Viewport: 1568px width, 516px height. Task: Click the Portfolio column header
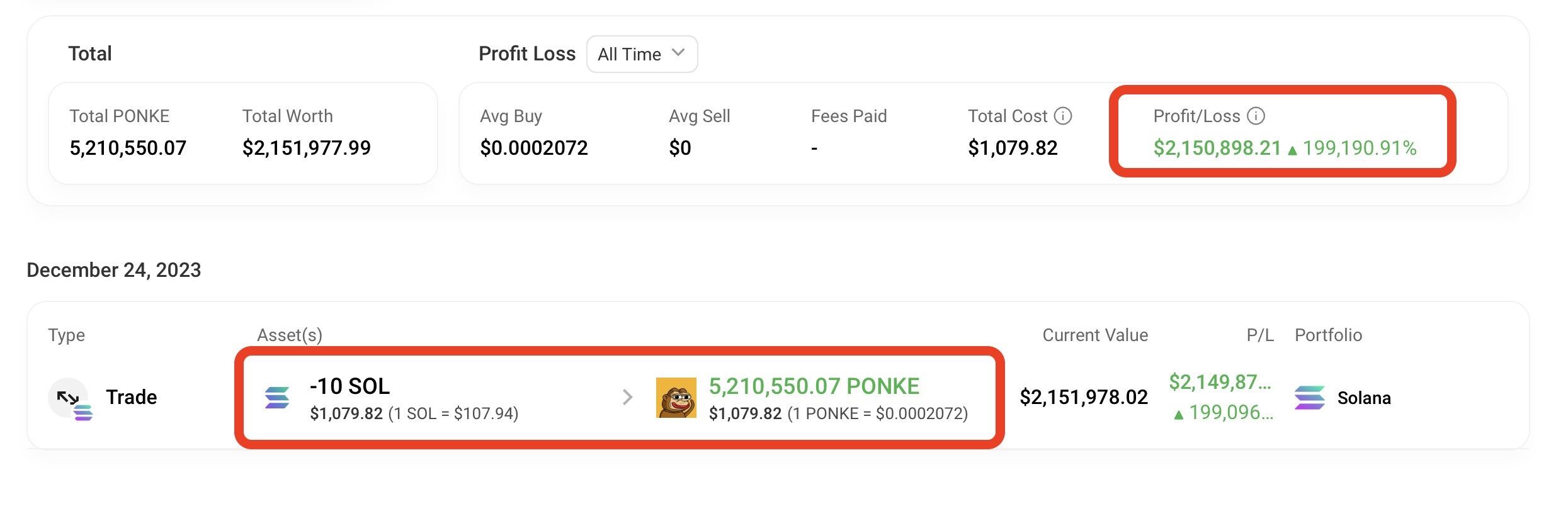(x=1327, y=335)
